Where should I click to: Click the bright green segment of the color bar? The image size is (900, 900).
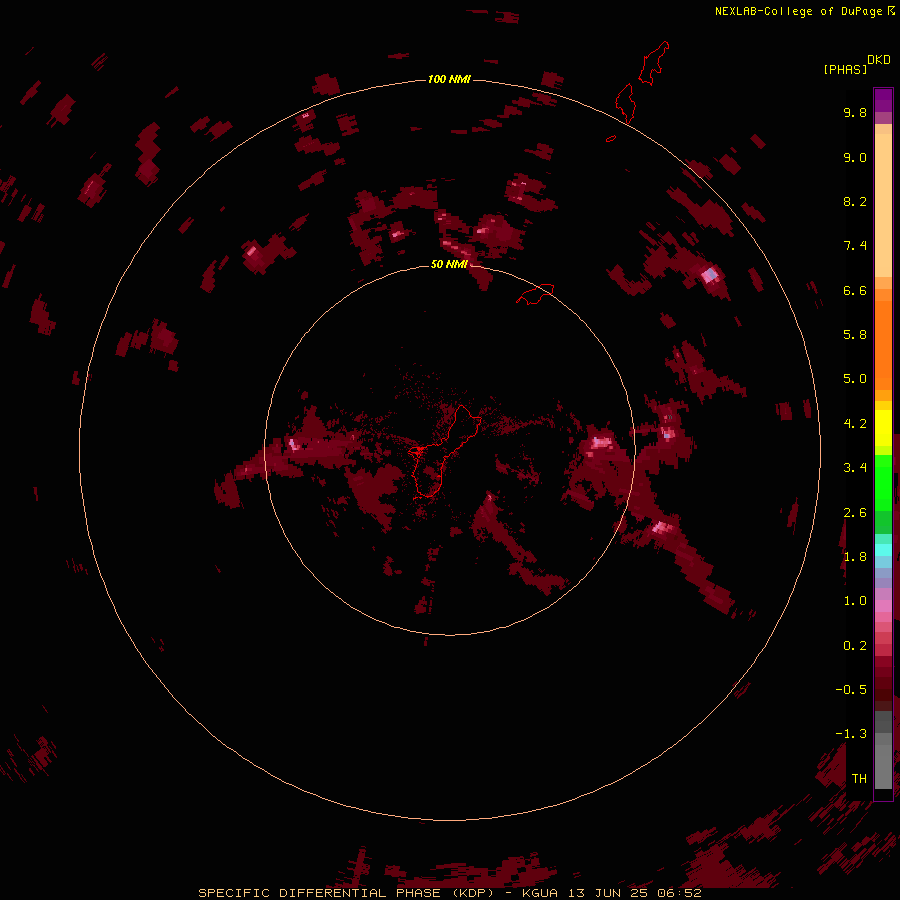[x=883, y=482]
